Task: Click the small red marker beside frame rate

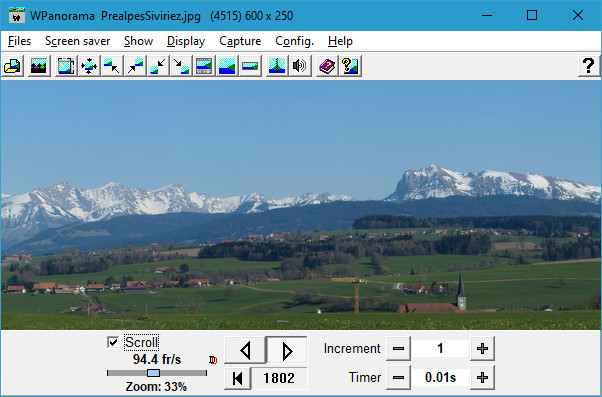Action: 213,360
